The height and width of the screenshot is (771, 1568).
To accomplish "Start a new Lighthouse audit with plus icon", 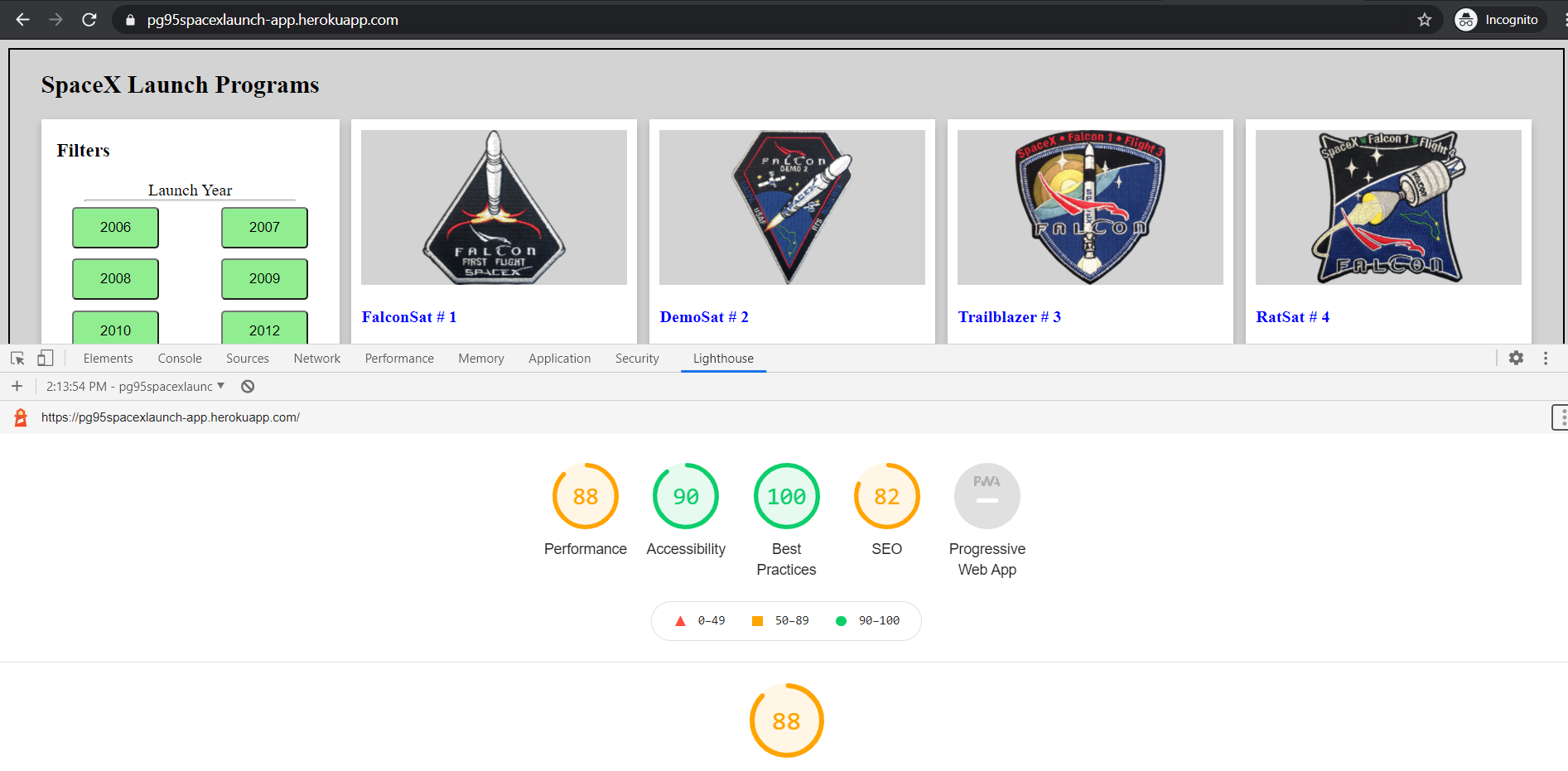I will click(17, 386).
